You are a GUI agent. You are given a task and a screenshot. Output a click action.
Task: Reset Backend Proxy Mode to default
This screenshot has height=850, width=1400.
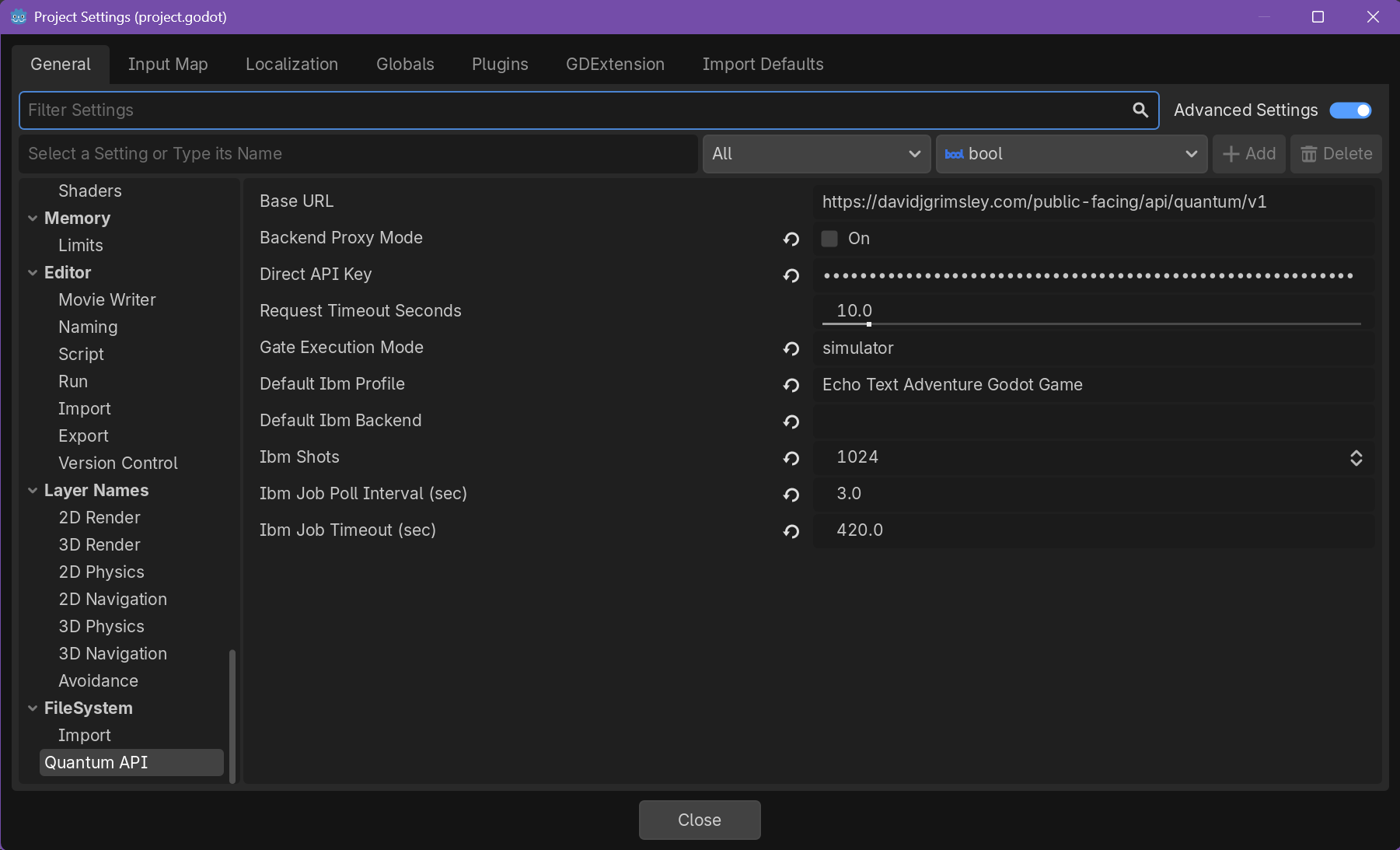click(x=791, y=239)
